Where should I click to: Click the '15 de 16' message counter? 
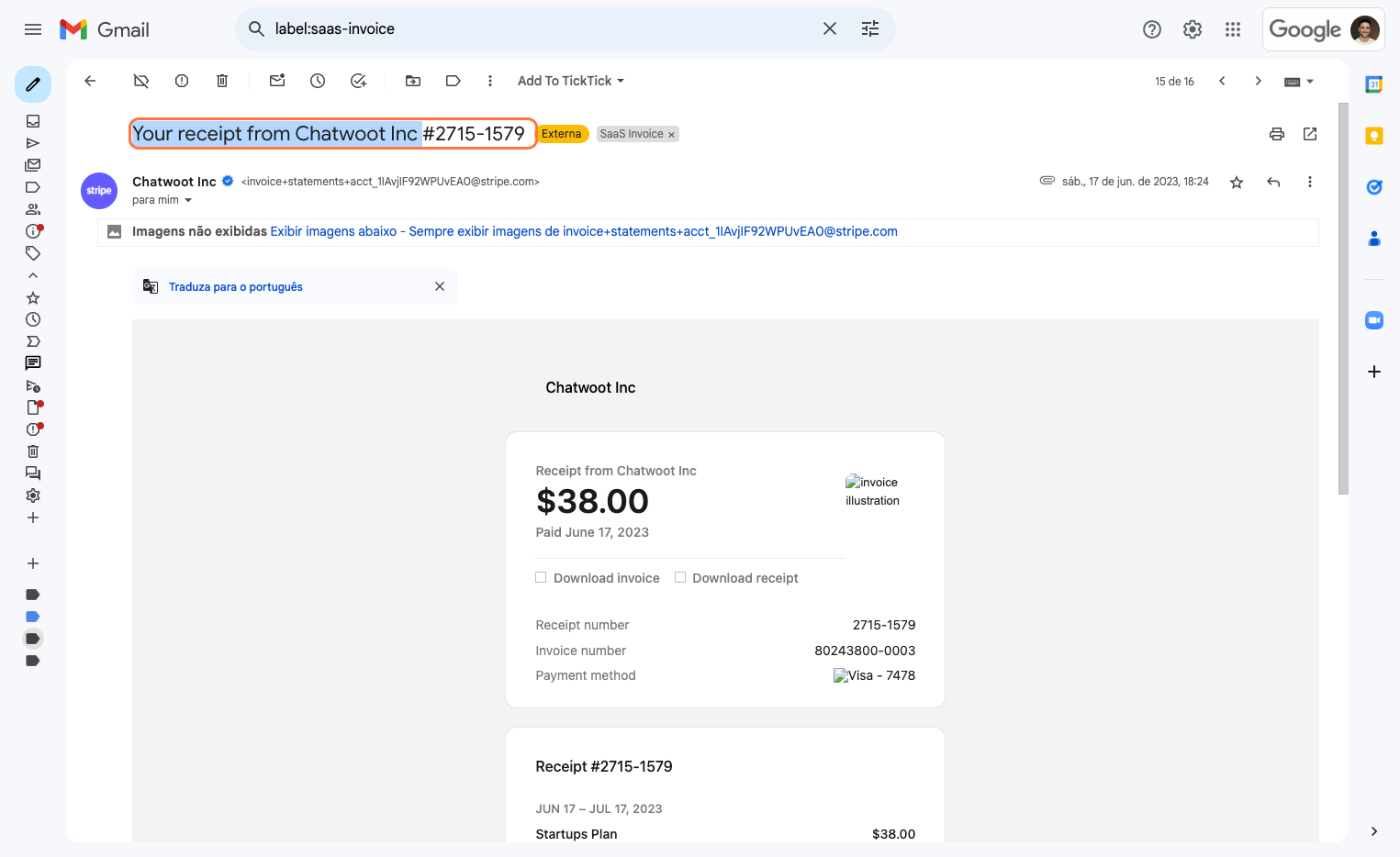(x=1174, y=82)
